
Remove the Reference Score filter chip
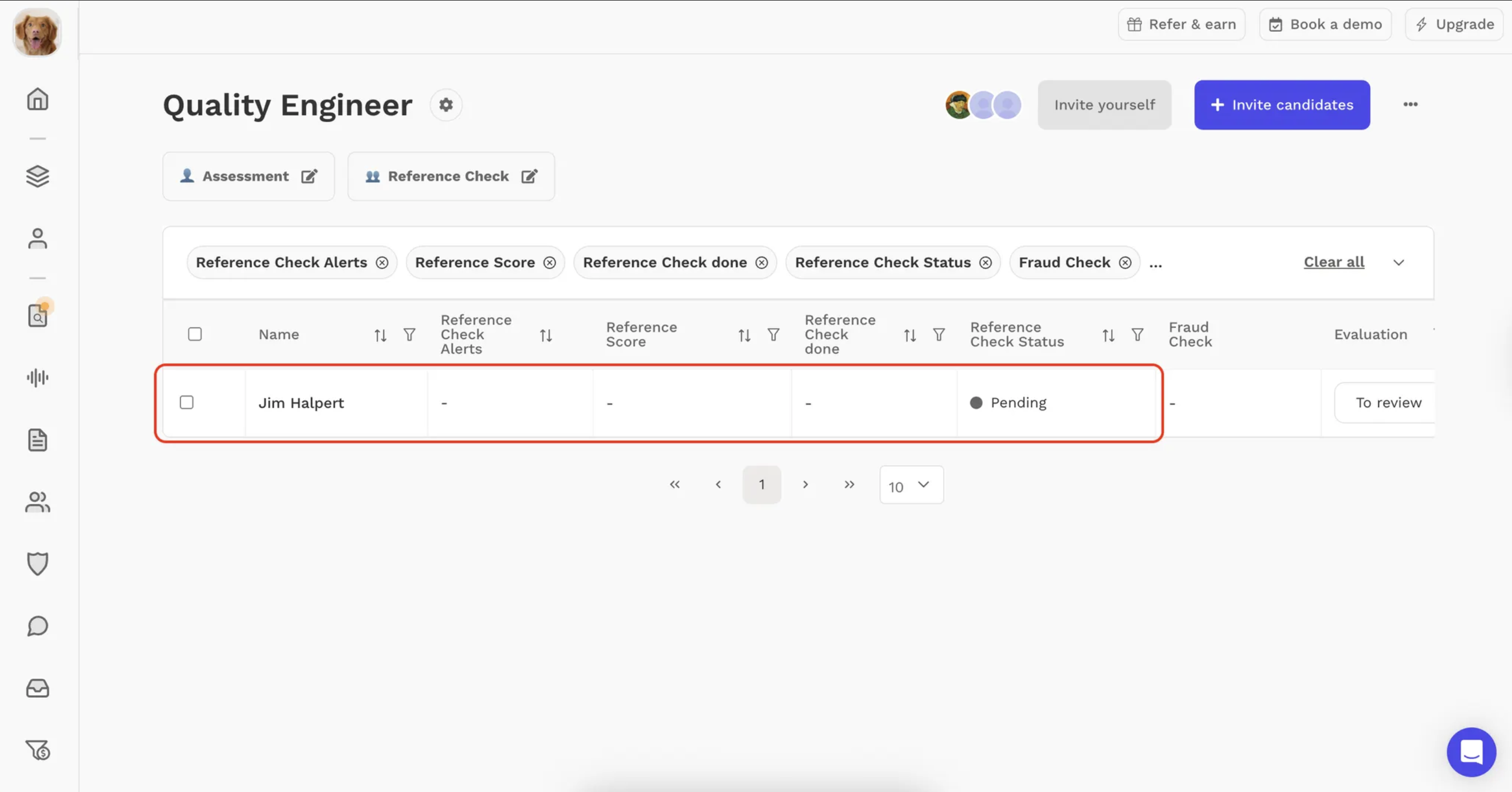[549, 262]
